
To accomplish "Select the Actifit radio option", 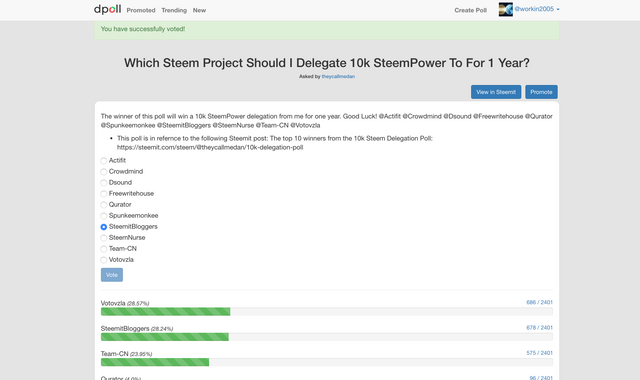I will (104, 161).
